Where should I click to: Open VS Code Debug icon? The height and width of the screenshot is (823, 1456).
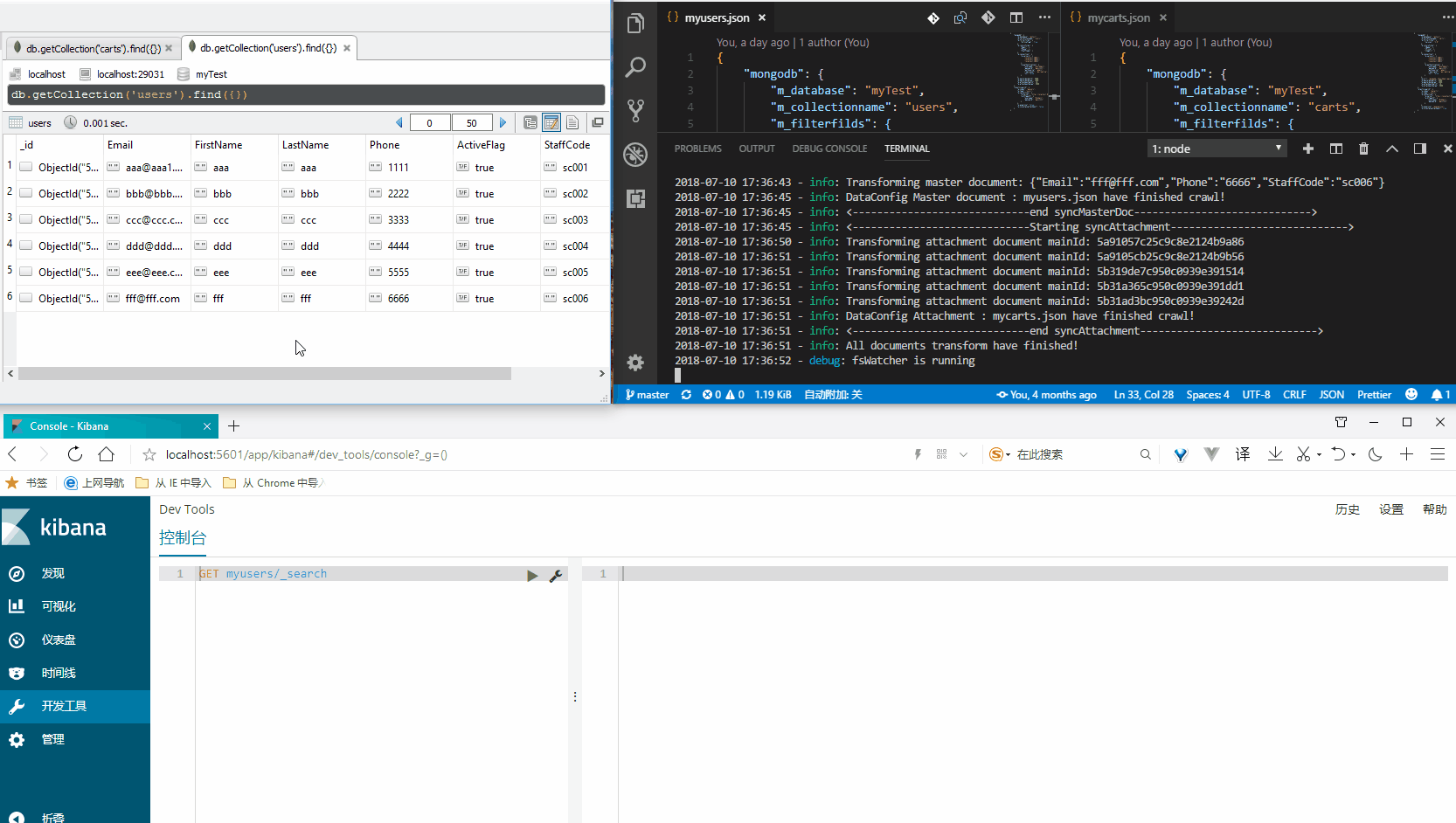pyautogui.click(x=635, y=155)
